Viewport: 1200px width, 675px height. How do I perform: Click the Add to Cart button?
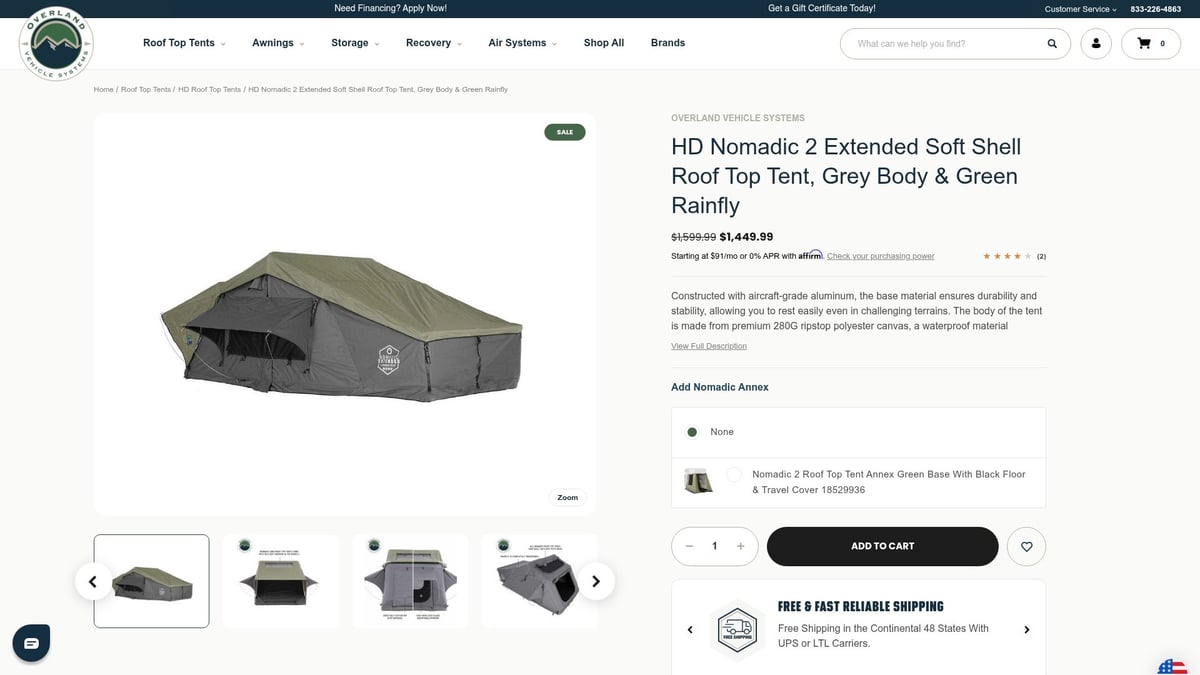click(882, 547)
